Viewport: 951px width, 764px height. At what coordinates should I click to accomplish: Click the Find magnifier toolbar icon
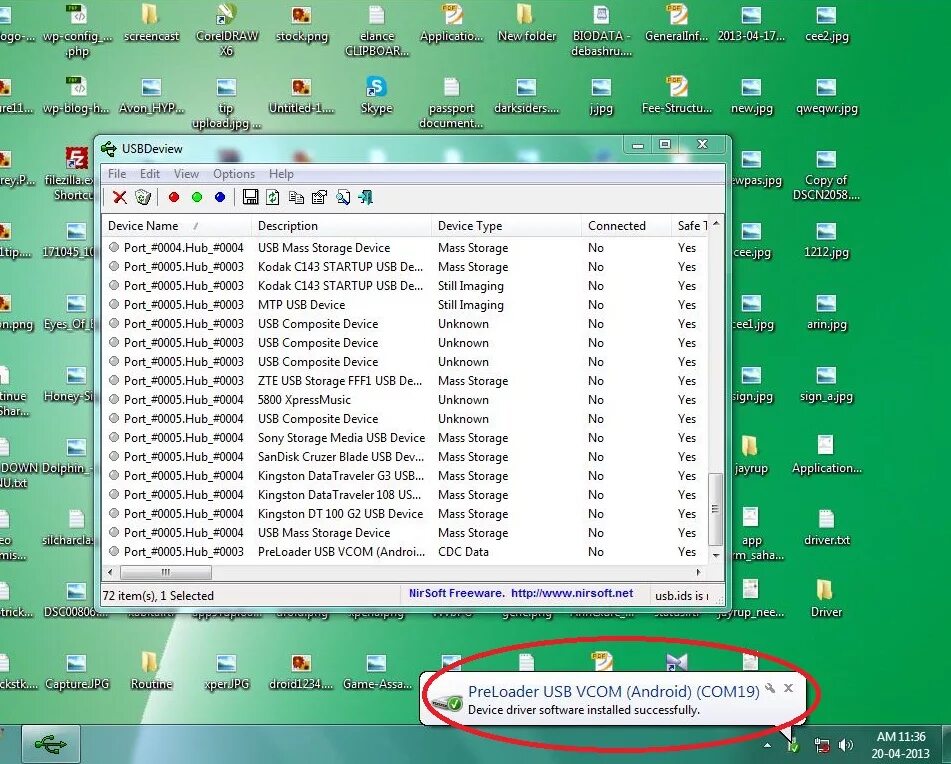343,197
